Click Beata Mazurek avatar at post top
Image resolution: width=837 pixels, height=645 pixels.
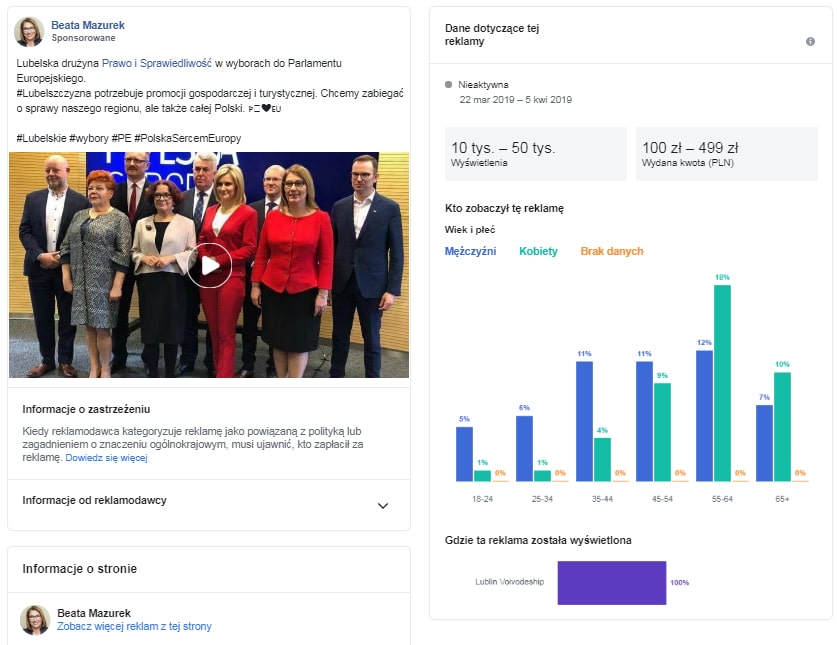[29, 32]
